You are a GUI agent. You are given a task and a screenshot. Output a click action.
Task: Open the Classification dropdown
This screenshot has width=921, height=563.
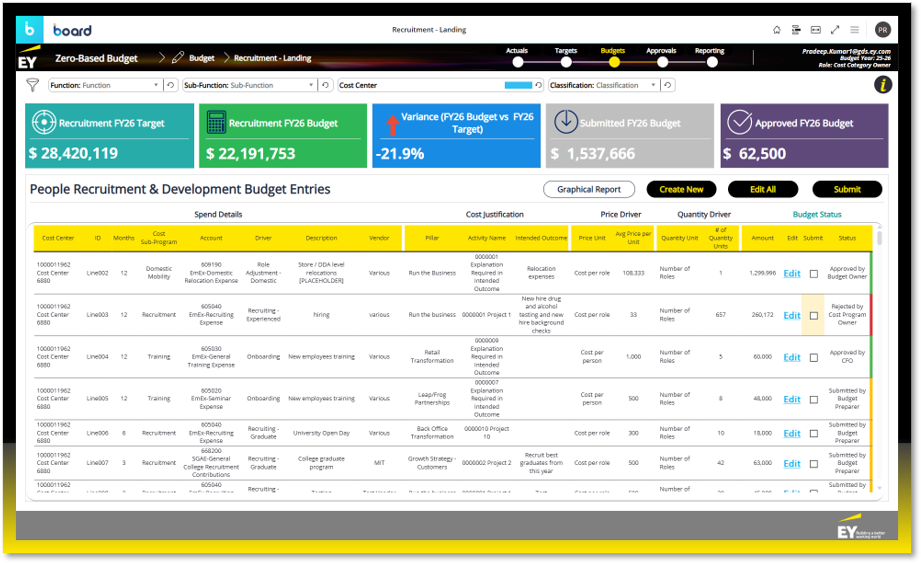tap(654, 85)
